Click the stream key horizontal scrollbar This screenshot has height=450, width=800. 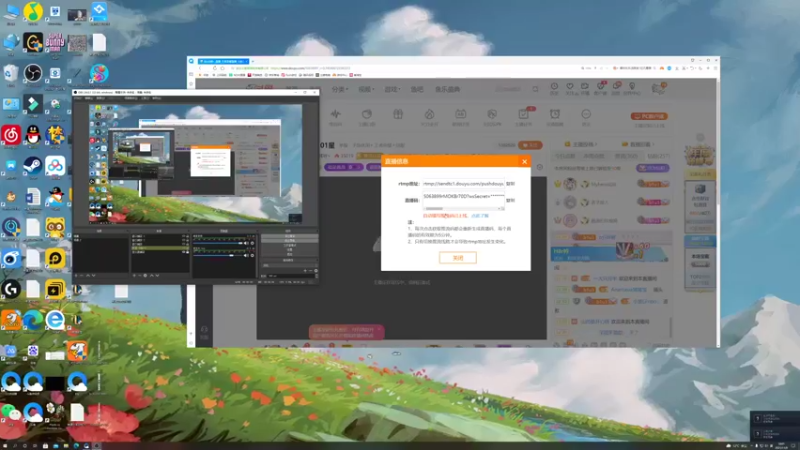point(463,208)
